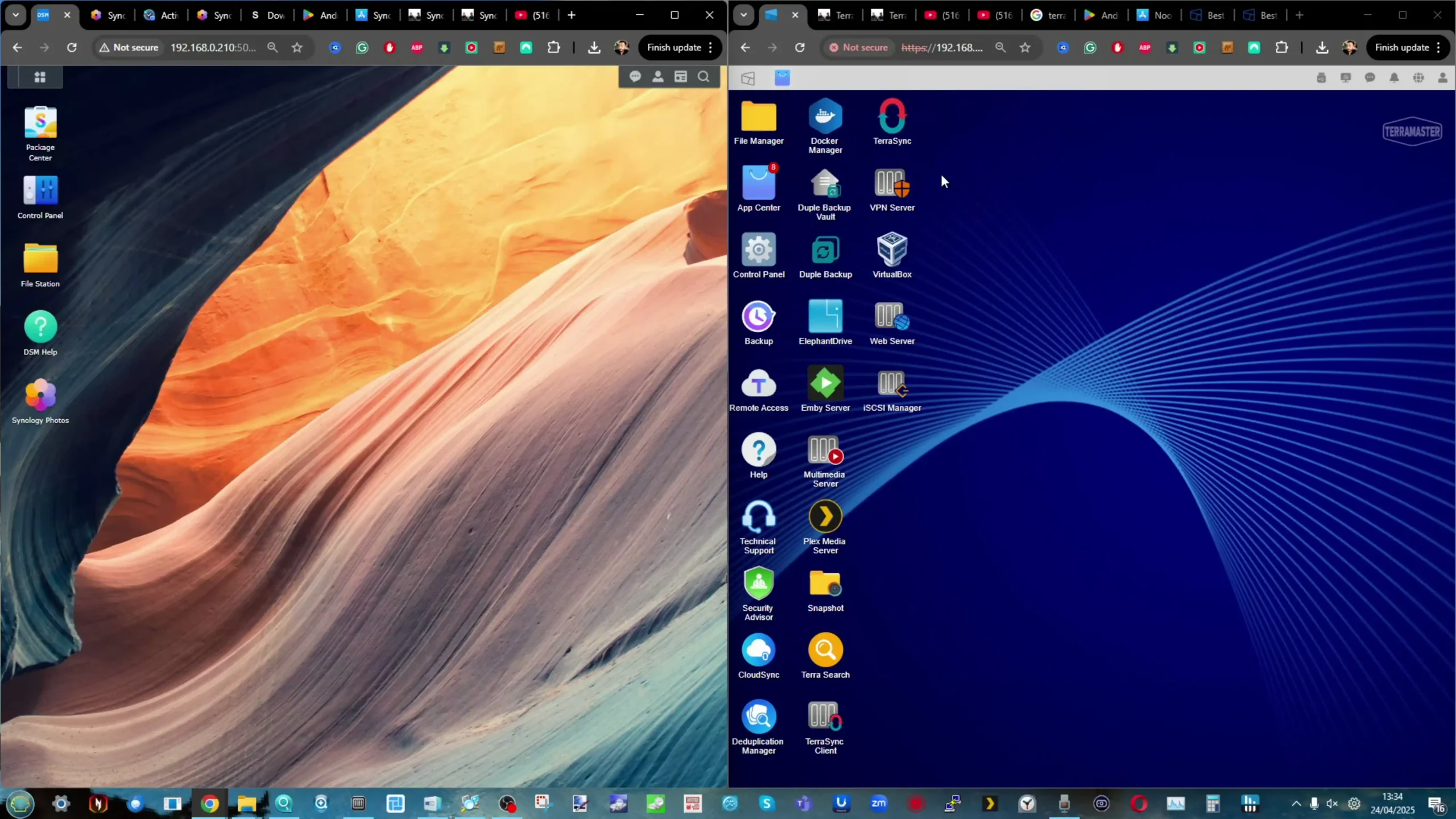1456x819 pixels.
Task: Click TerraMaster show desktop icon
Action: pyautogui.click(x=748, y=78)
